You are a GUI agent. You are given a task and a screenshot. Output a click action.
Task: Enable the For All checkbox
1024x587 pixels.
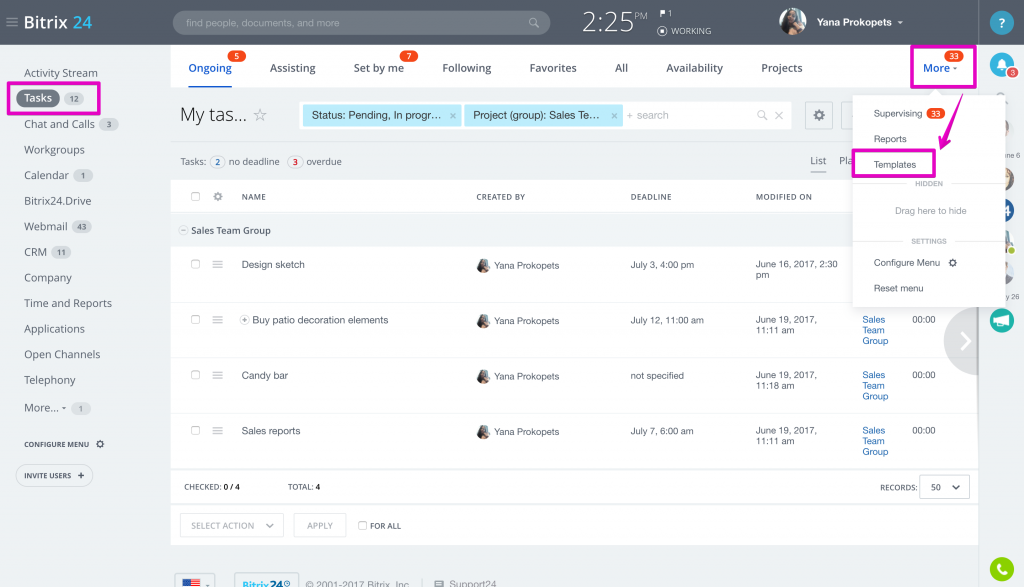point(362,526)
